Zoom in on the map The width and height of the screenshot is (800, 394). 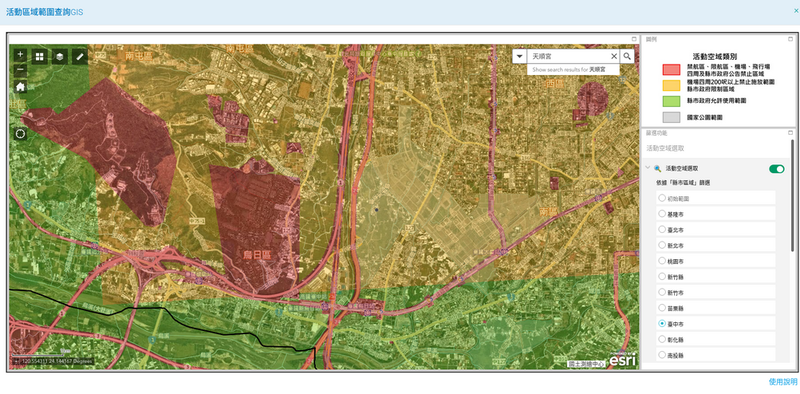20,54
